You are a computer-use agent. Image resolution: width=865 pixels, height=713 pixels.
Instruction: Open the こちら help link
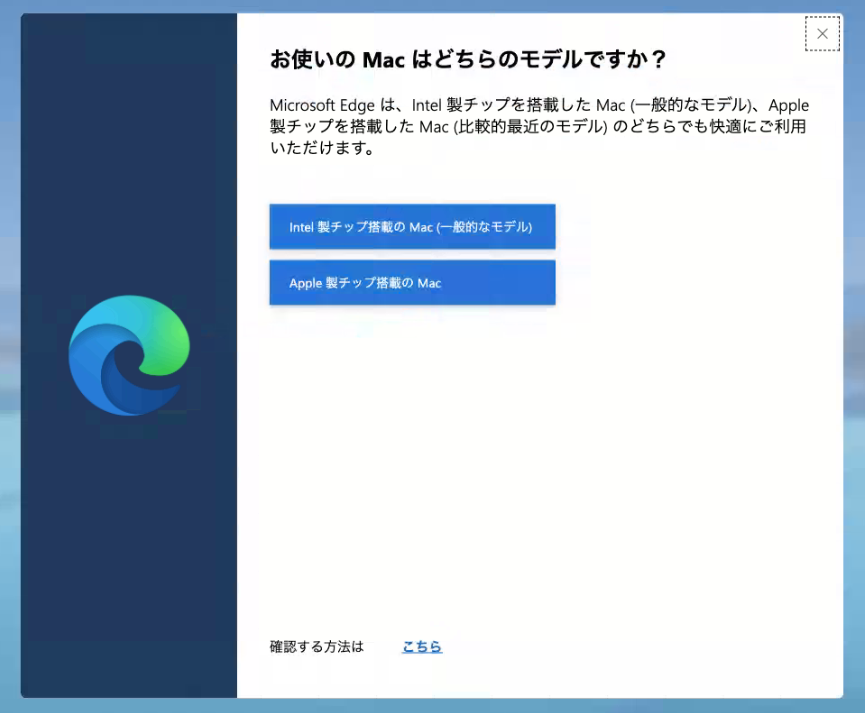[x=422, y=646]
